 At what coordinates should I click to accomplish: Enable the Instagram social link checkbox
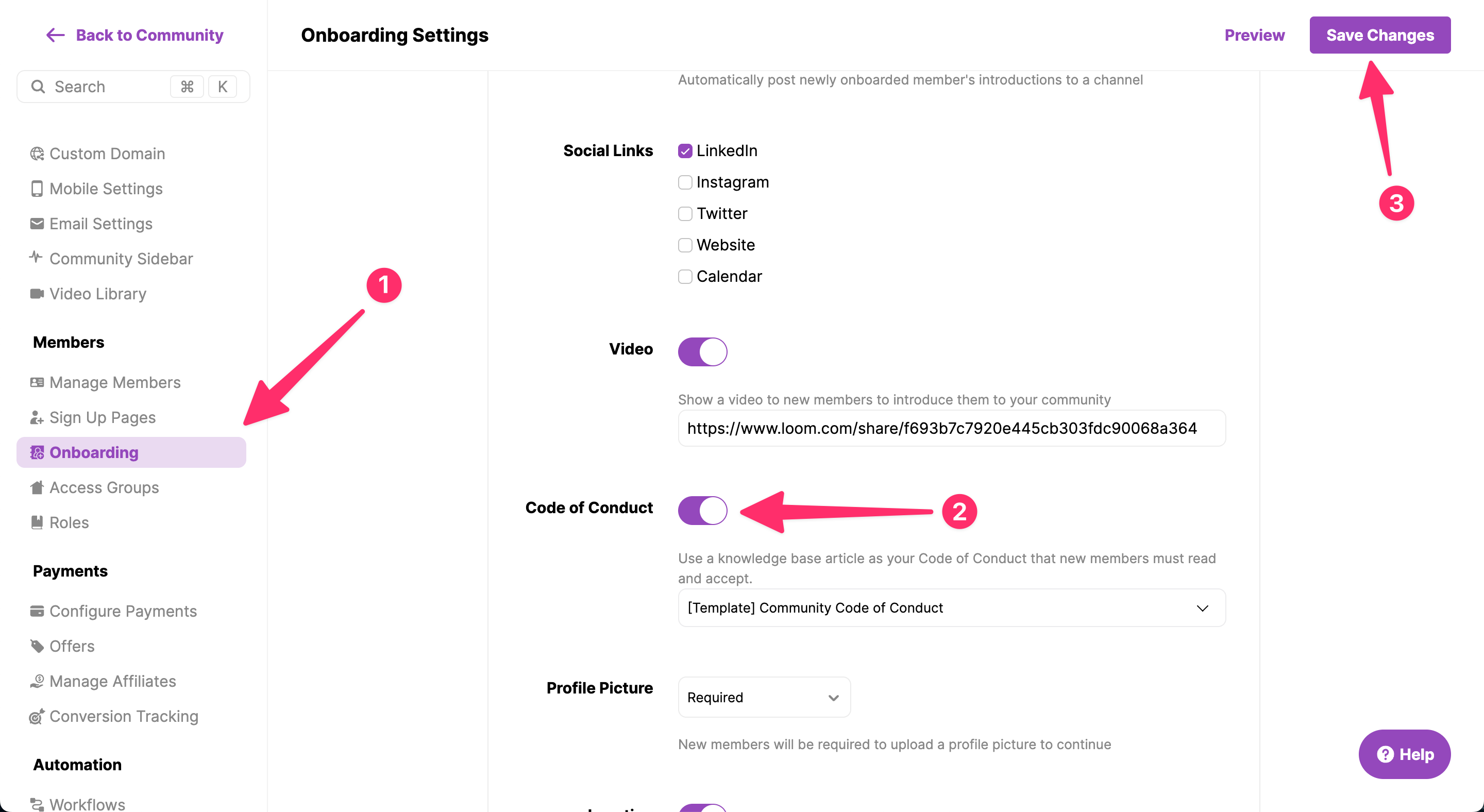685,182
